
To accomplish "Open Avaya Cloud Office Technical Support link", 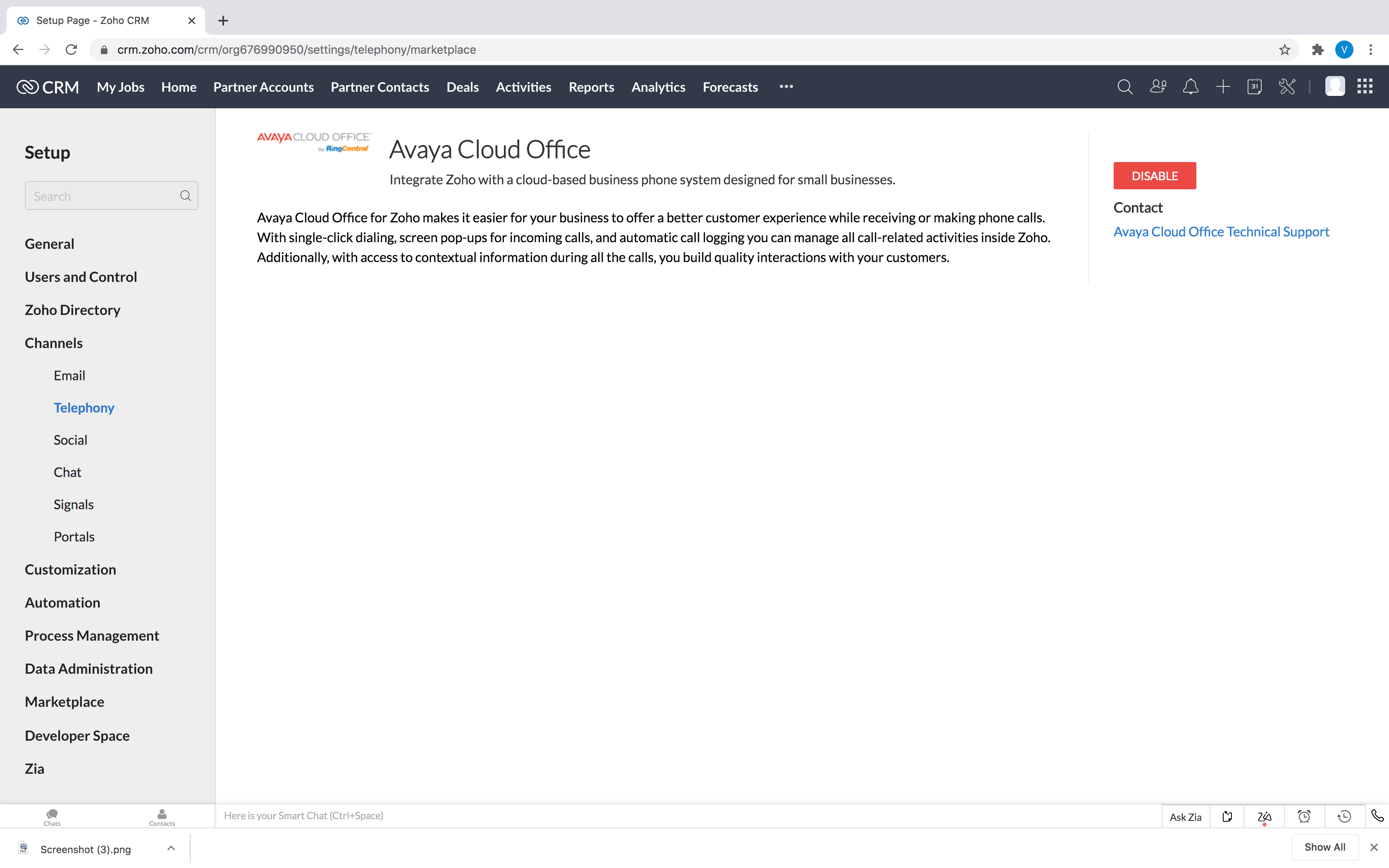I will (x=1221, y=231).
